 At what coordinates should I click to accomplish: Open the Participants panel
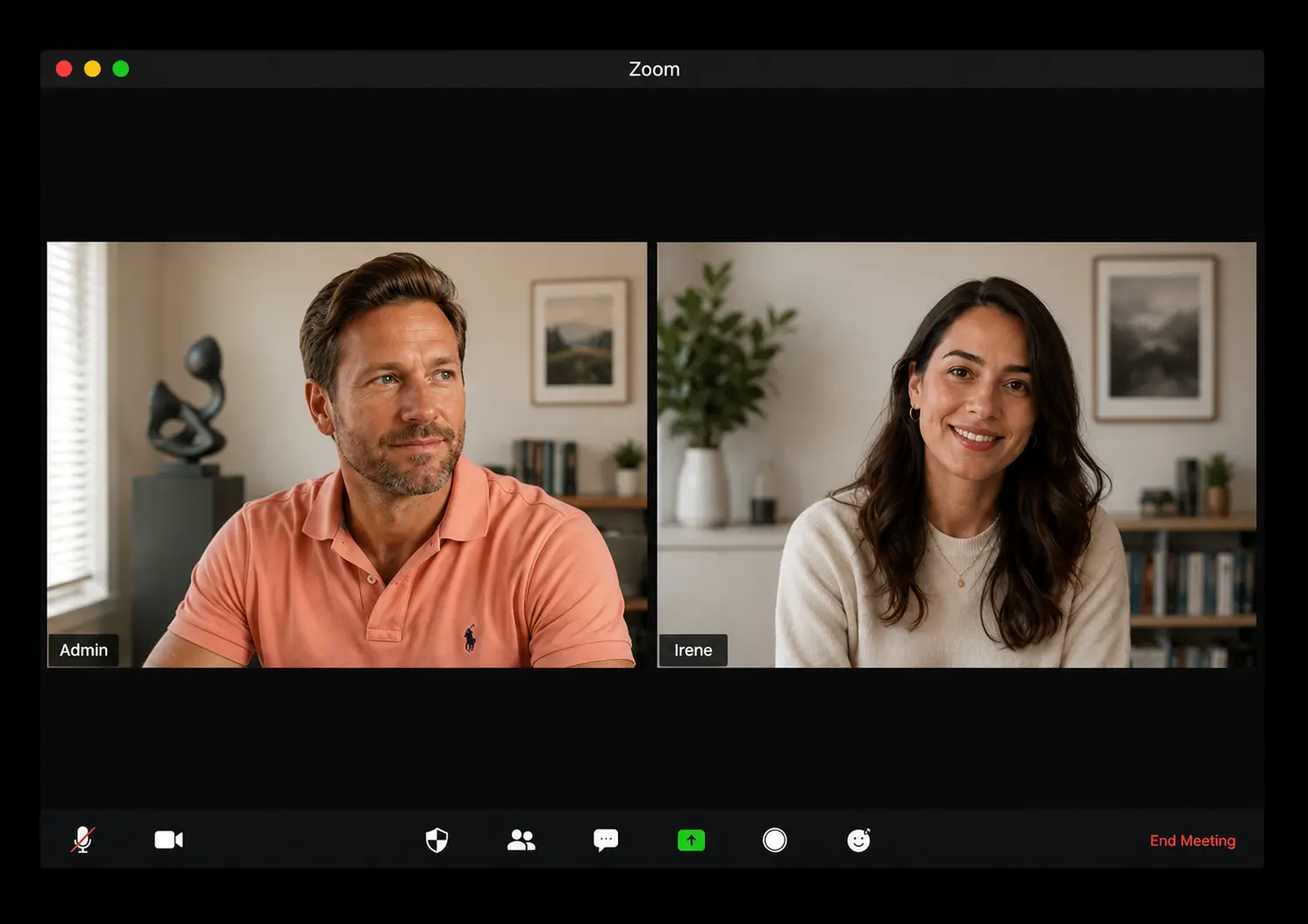[521, 840]
